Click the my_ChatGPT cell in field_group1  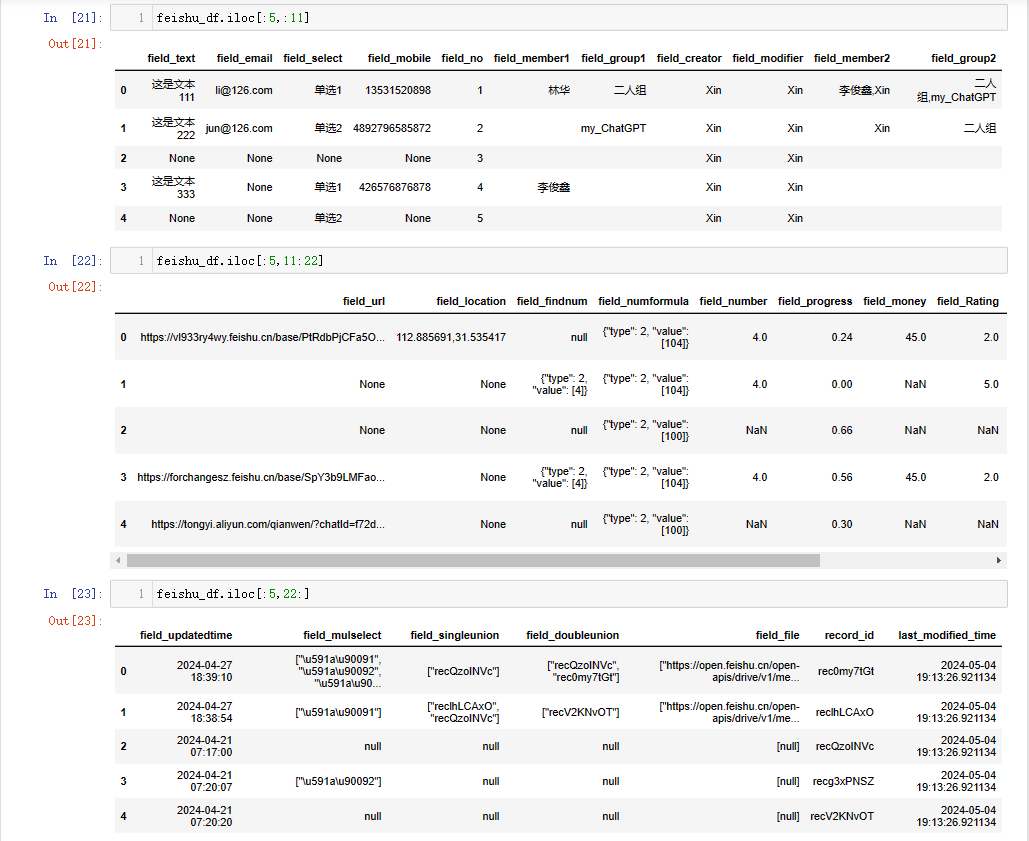tap(614, 128)
